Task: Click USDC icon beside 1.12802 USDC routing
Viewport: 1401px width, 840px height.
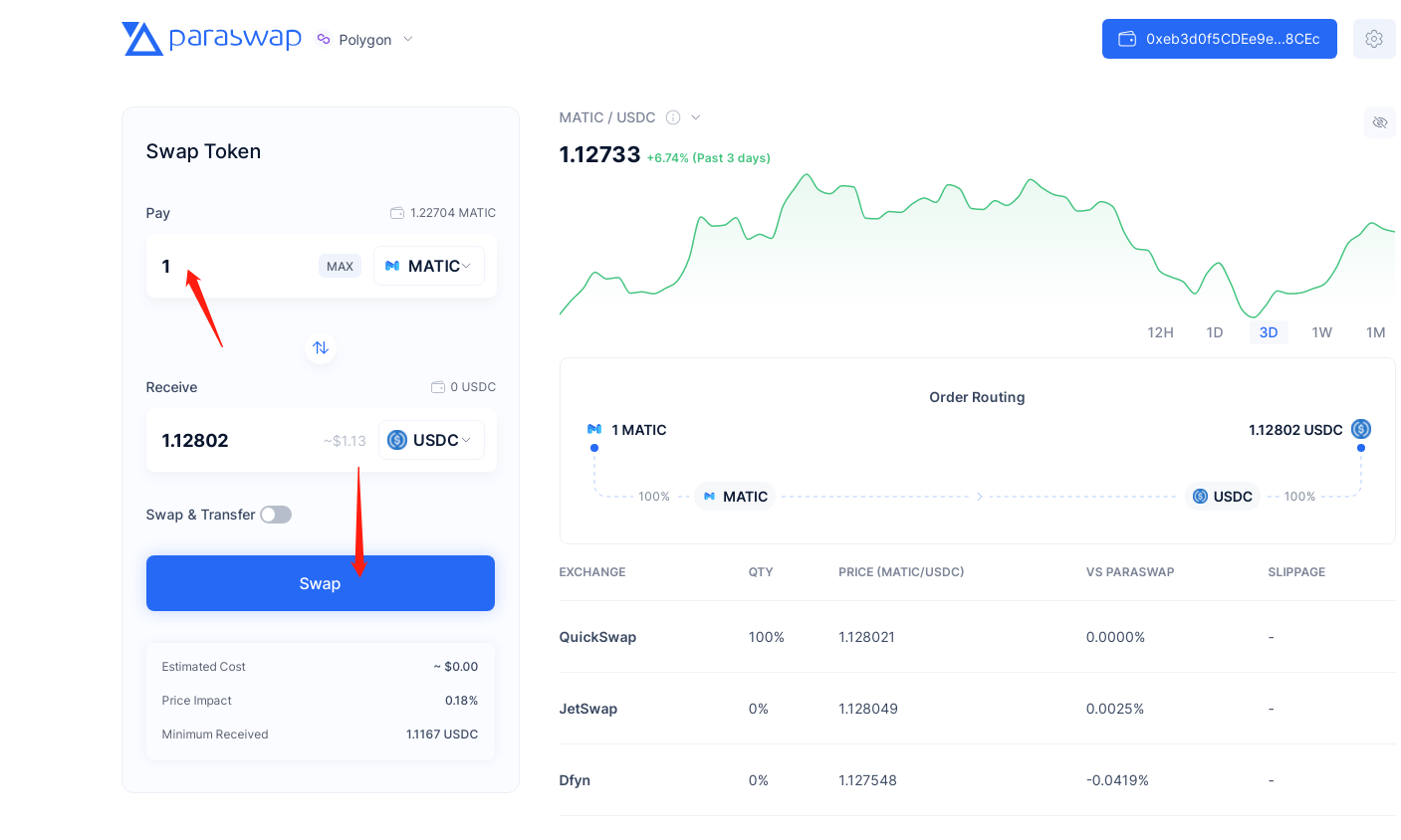Action: pos(1361,429)
